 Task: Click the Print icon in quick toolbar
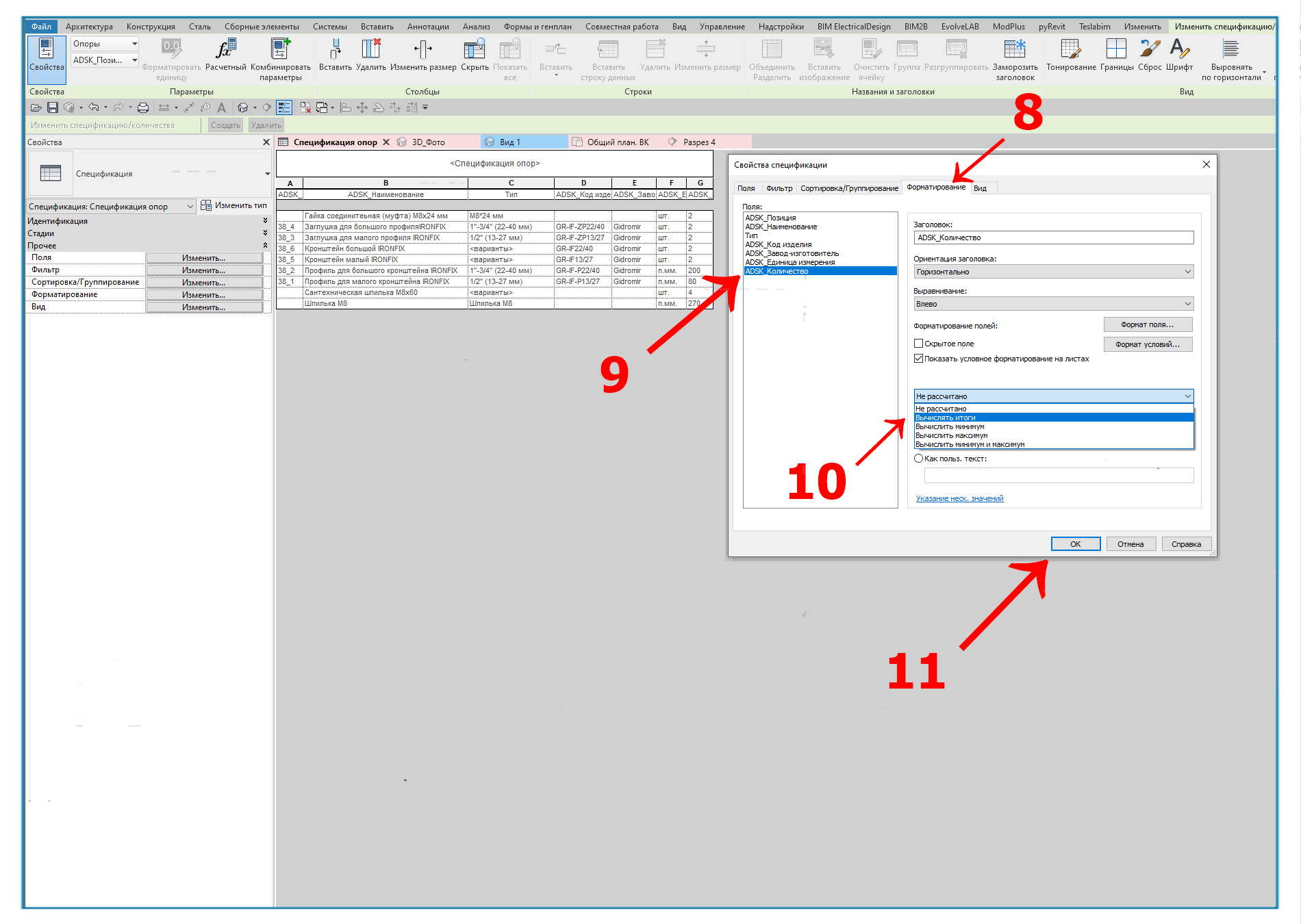(142, 107)
